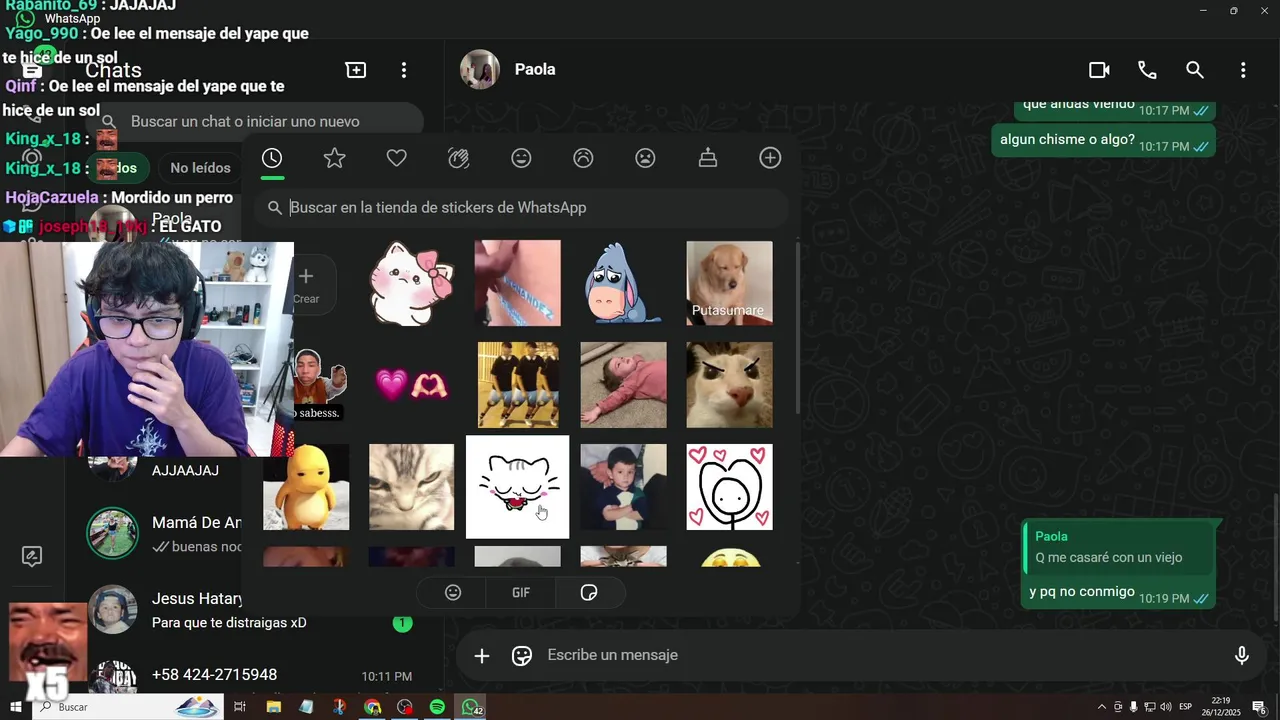The width and height of the screenshot is (1280, 720).
Task: Send the yellow Psyduck sticker
Action: click(x=306, y=487)
